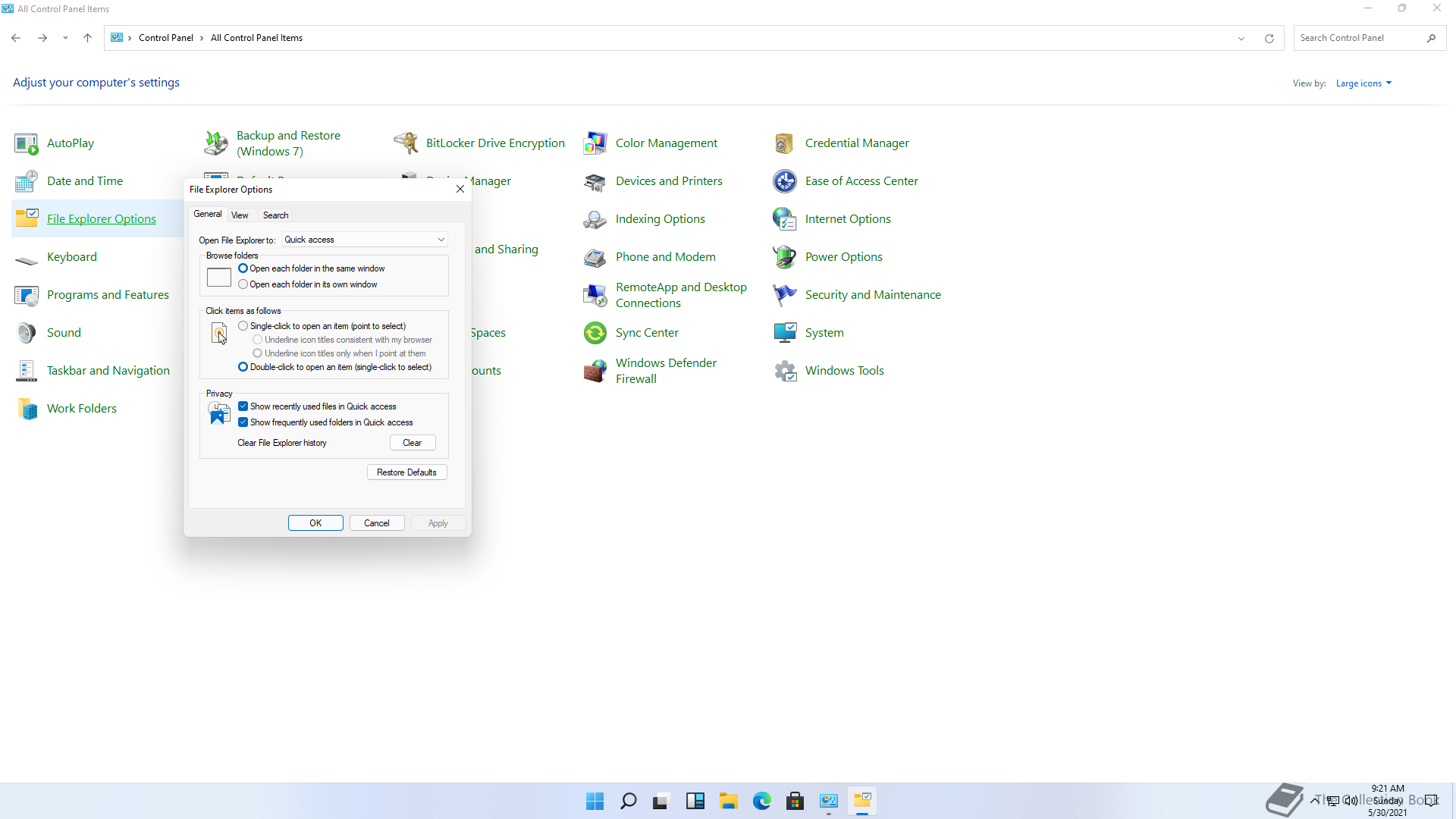
Task: Switch to the View tab
Action: [x=240, y=215]
